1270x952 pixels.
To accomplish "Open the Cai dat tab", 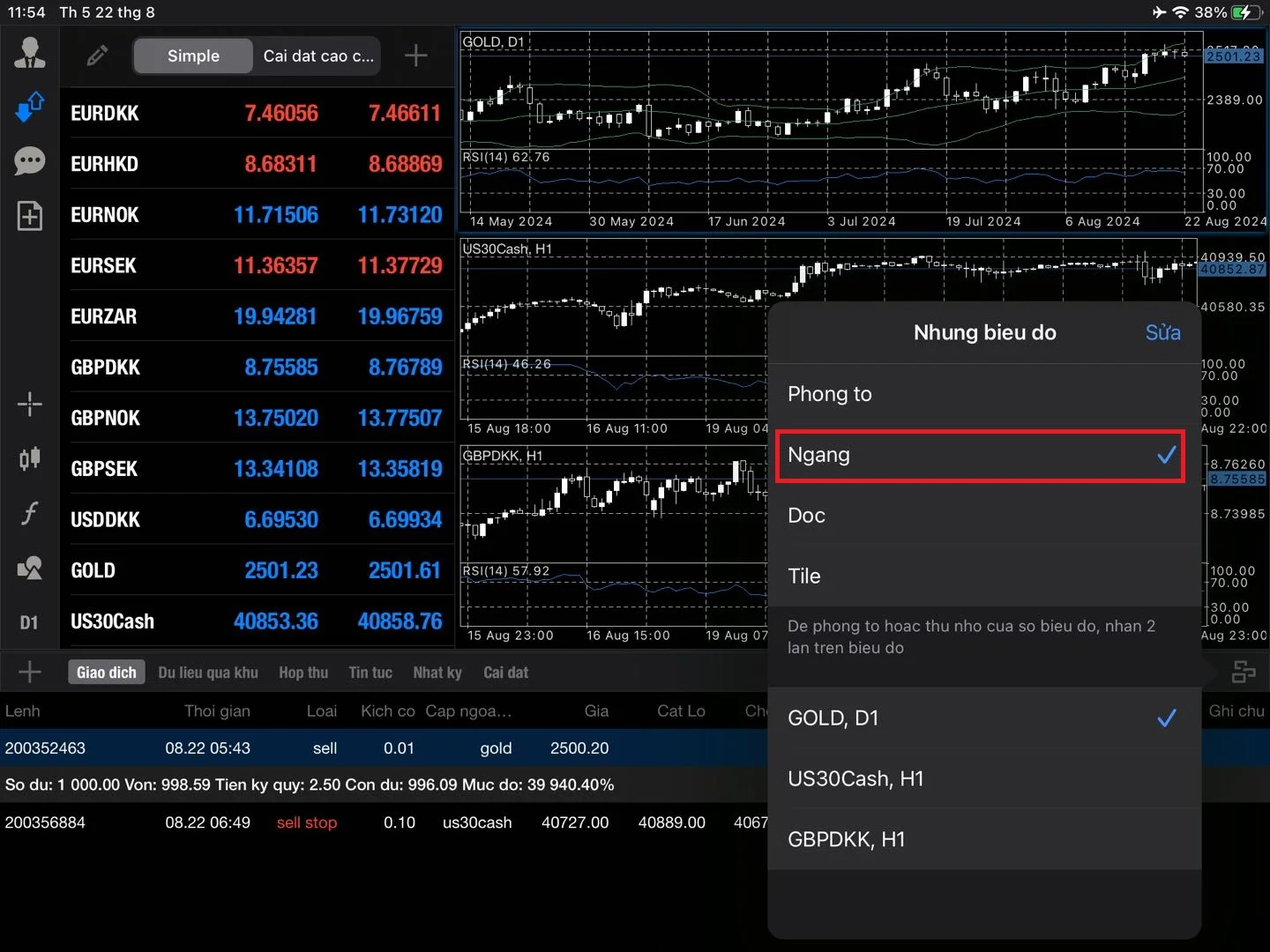I will point(505,673).
